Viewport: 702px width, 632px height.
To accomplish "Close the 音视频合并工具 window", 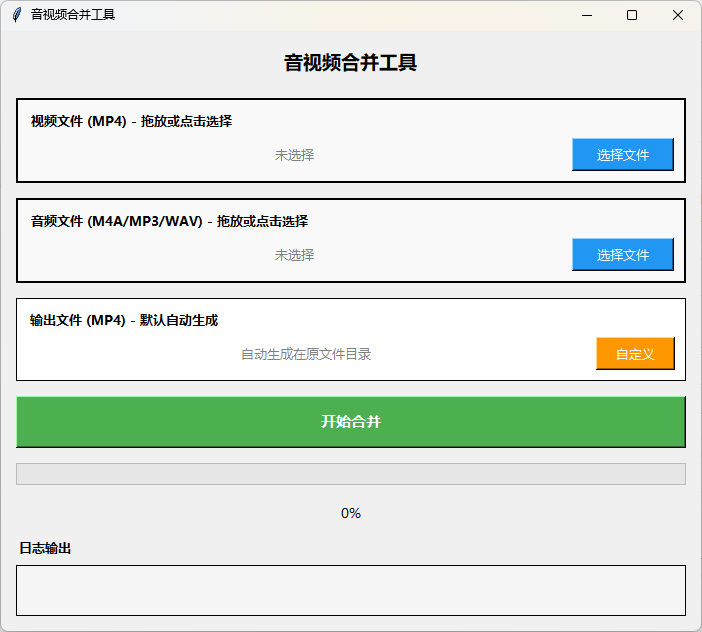I will coord(677,15).
